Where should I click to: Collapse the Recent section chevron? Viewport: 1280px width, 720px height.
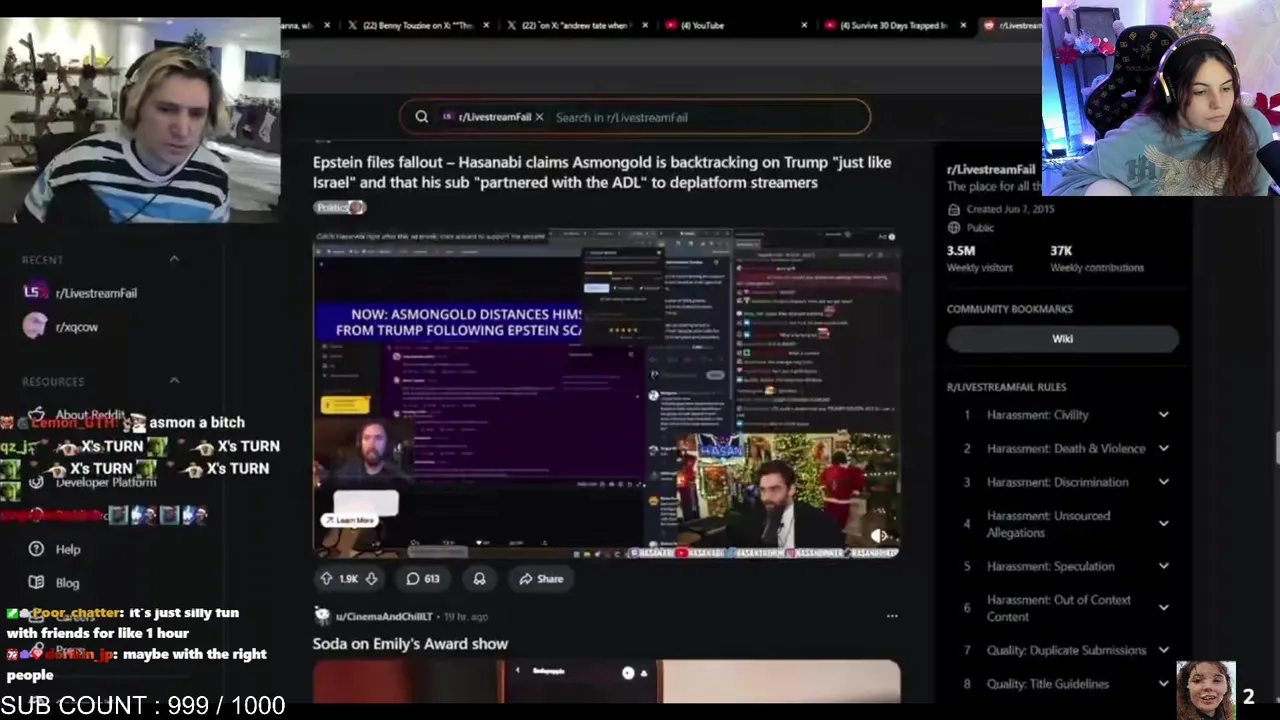[x=174, y=259]
